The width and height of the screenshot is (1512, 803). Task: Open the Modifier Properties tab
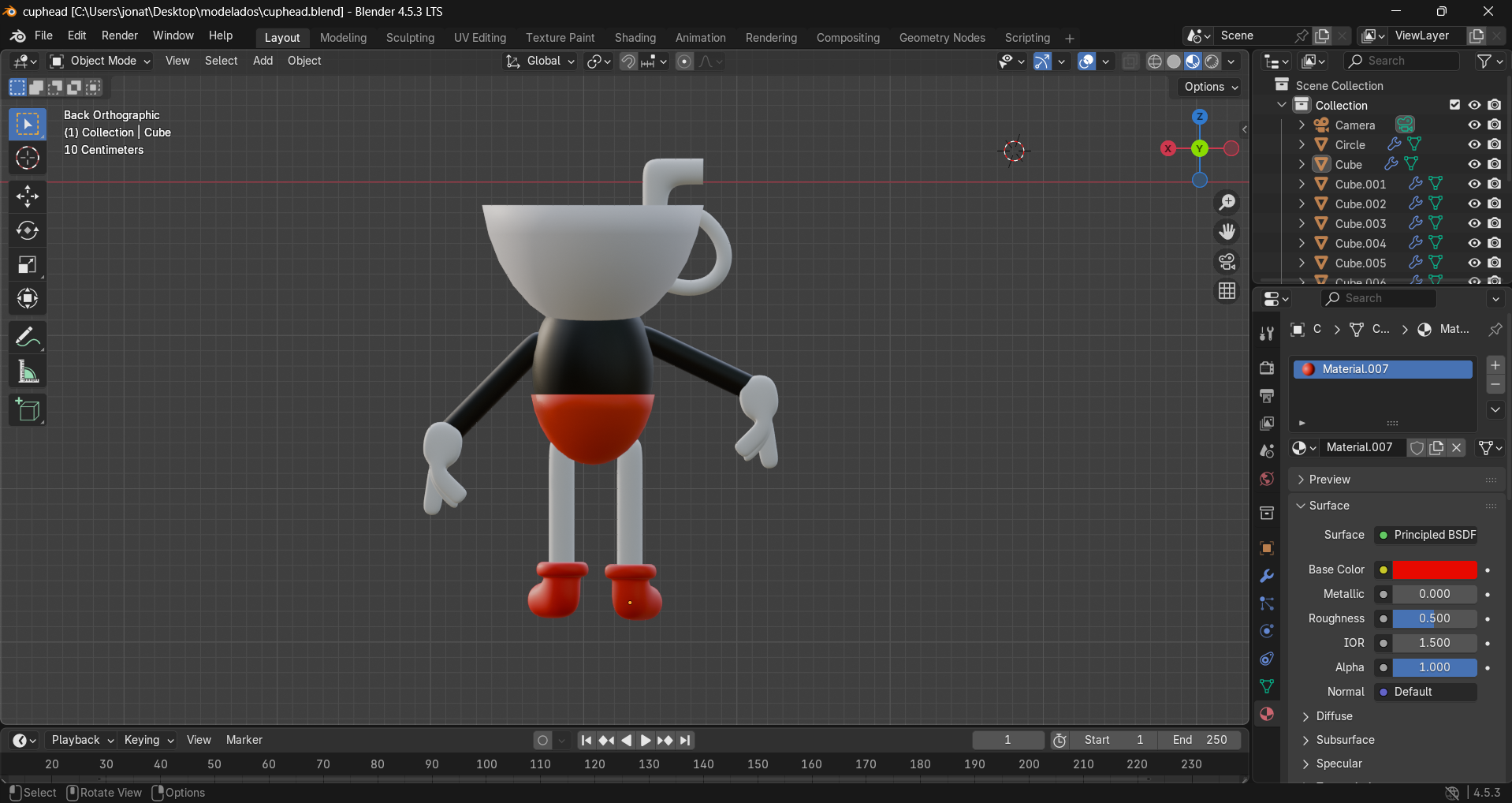pos(1266,576)
